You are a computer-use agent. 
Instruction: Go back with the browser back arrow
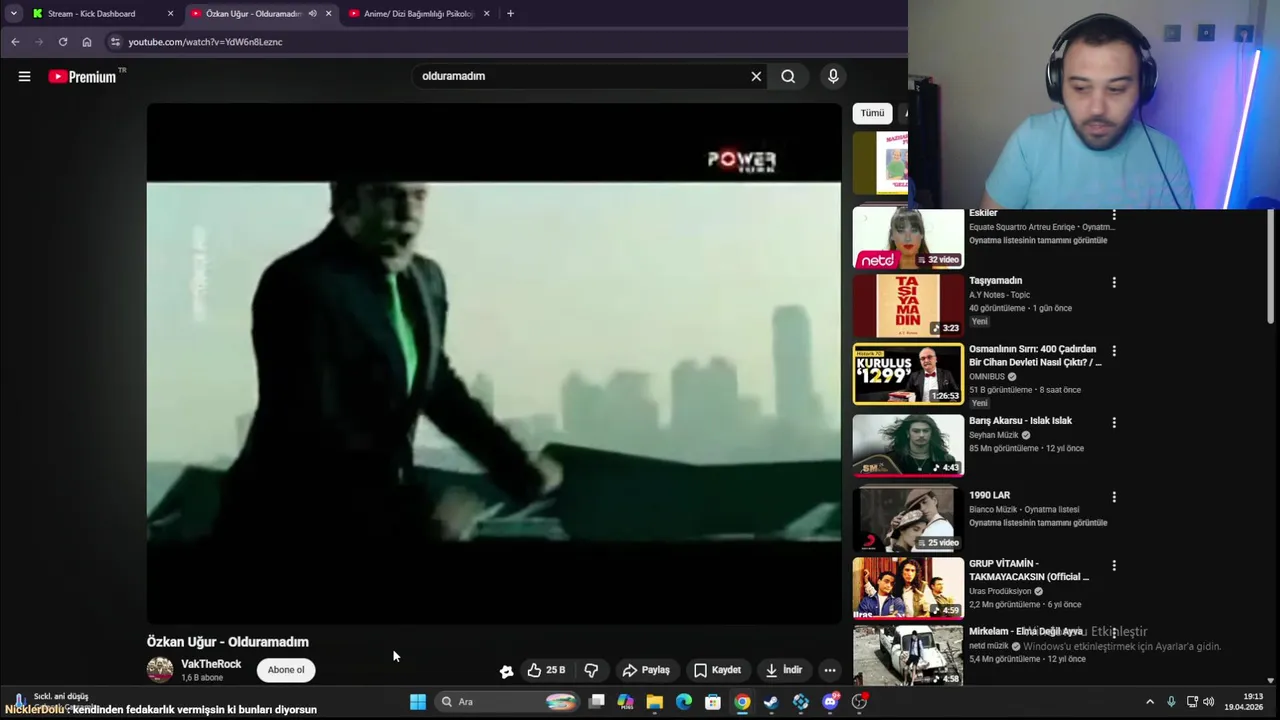(15, 42)
